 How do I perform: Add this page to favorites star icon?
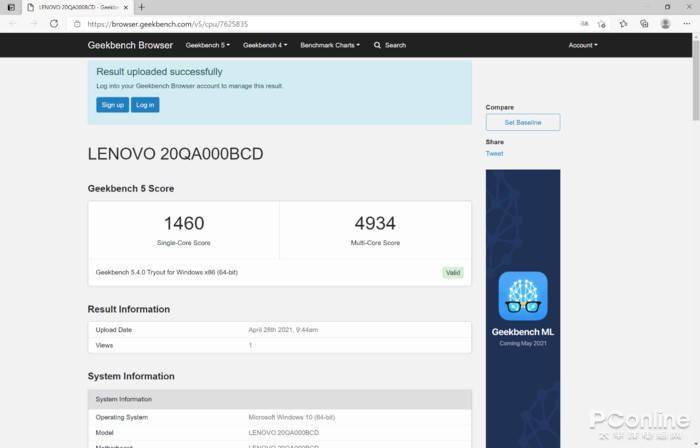601,24
